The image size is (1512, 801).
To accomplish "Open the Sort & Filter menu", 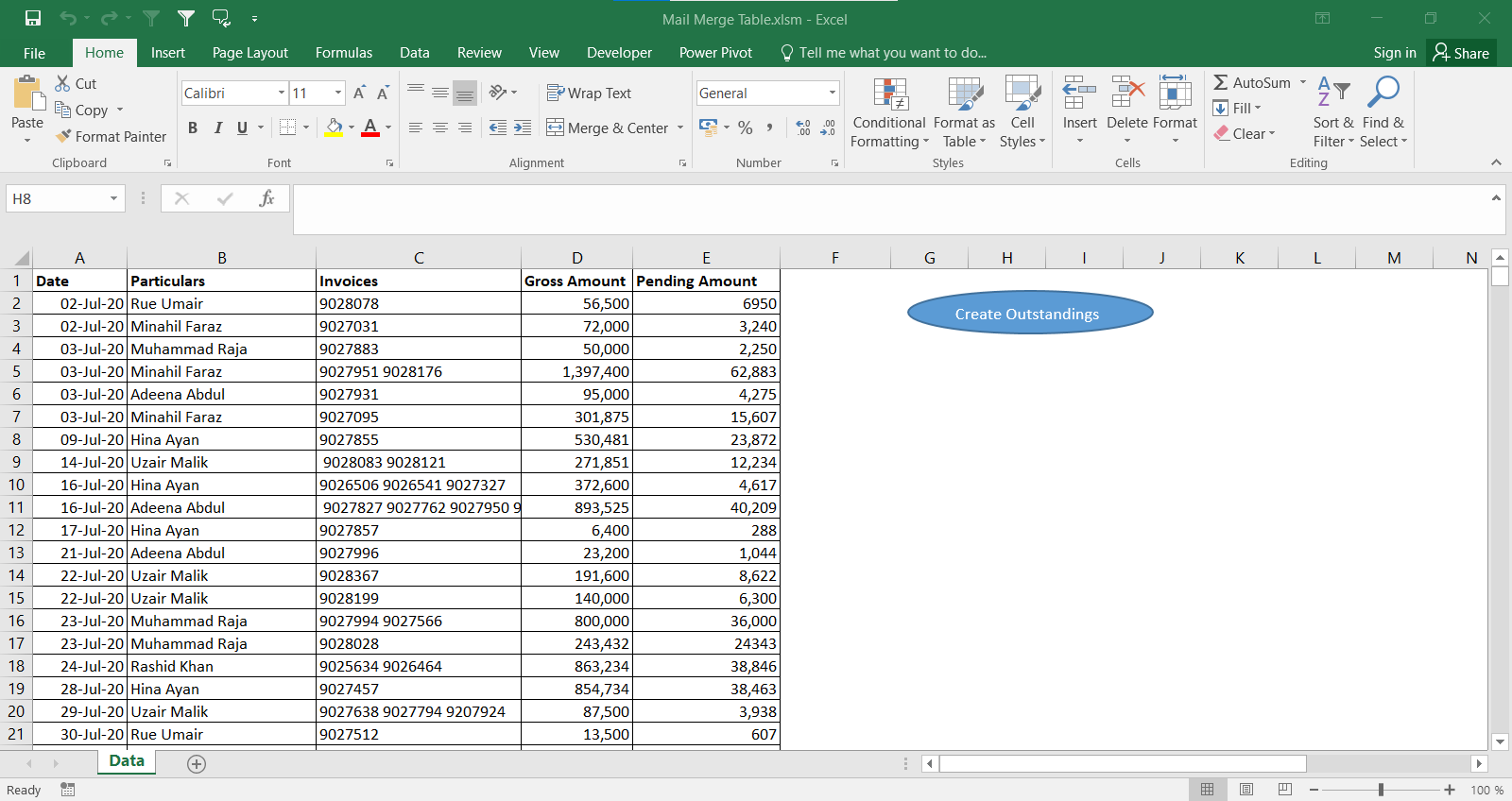I will (1333, 111).
